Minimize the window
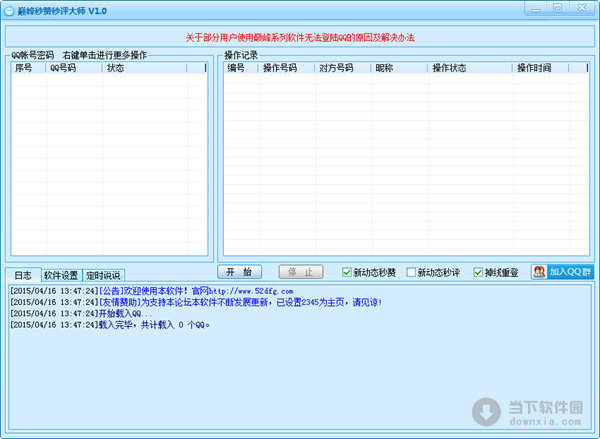The height and width of the screenshot is (439, 600). point(536,8)
